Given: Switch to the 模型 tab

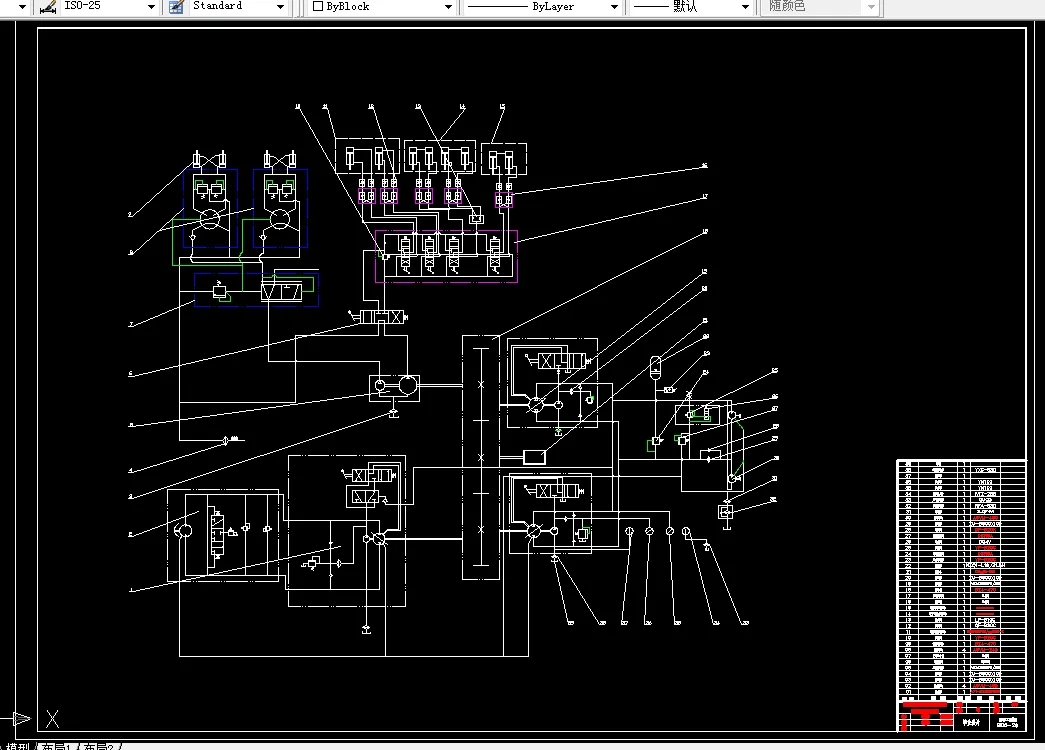Looking at the screenshot, I should 19,747.
